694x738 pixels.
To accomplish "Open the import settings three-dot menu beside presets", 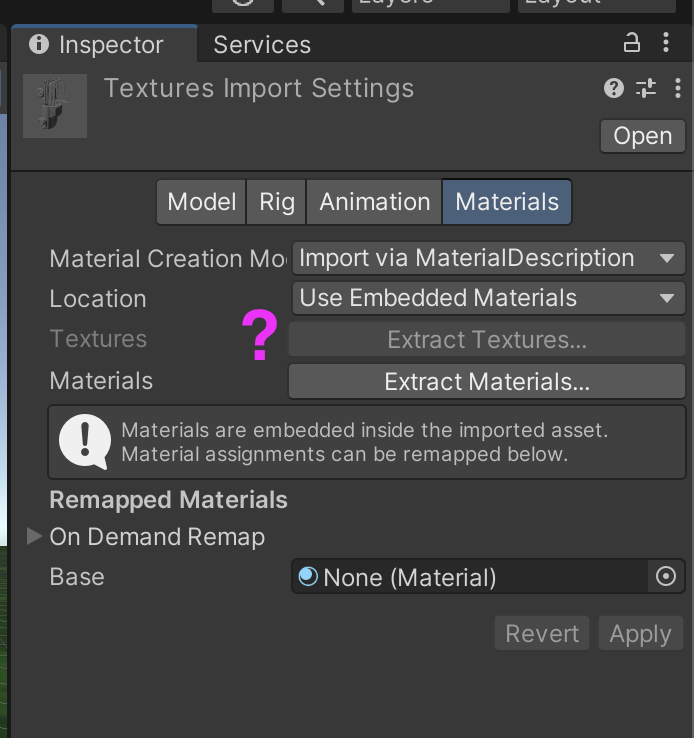I will tap(677, 89).
